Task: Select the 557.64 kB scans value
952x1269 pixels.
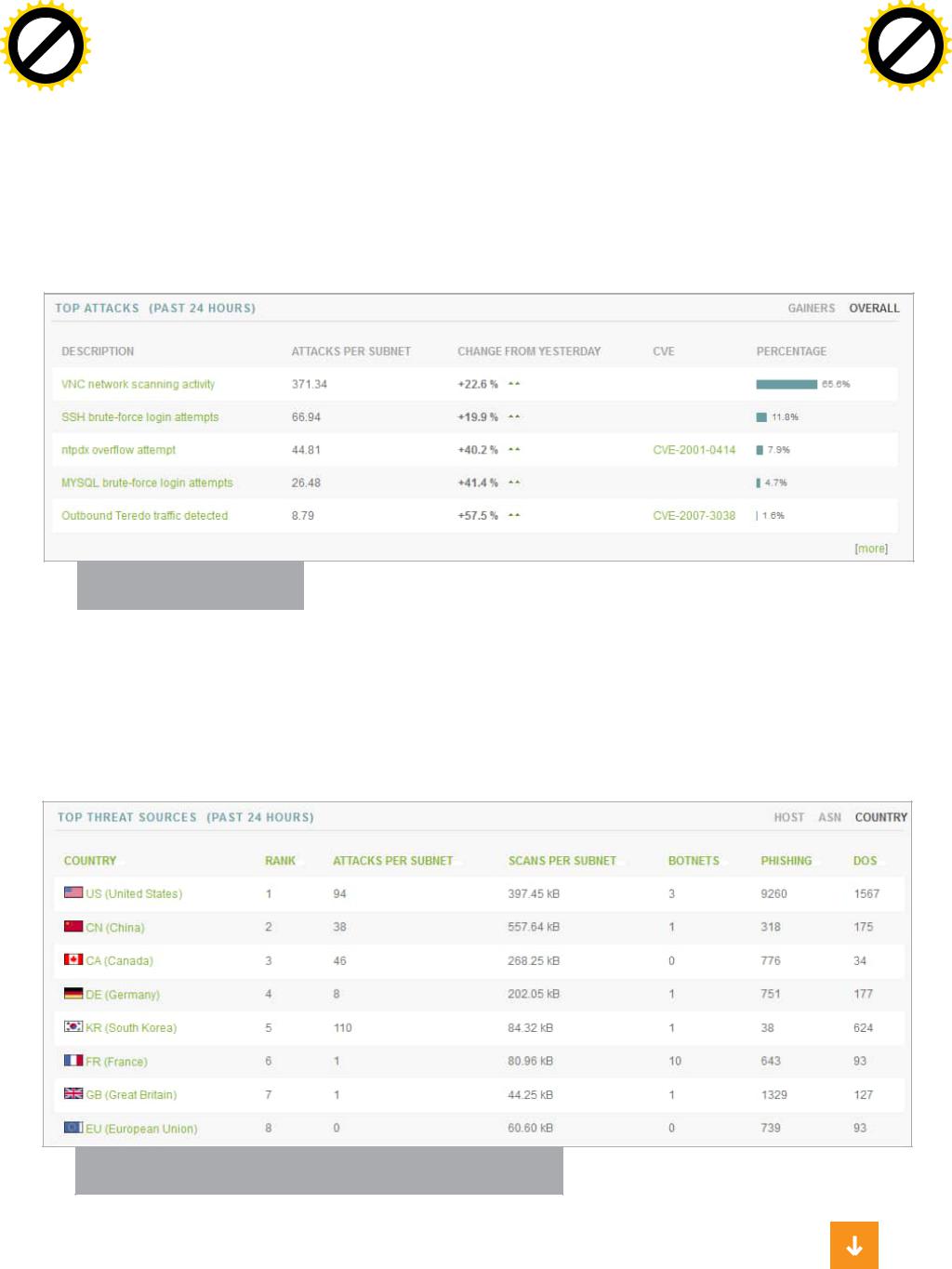Action: [x=534, y=927]
